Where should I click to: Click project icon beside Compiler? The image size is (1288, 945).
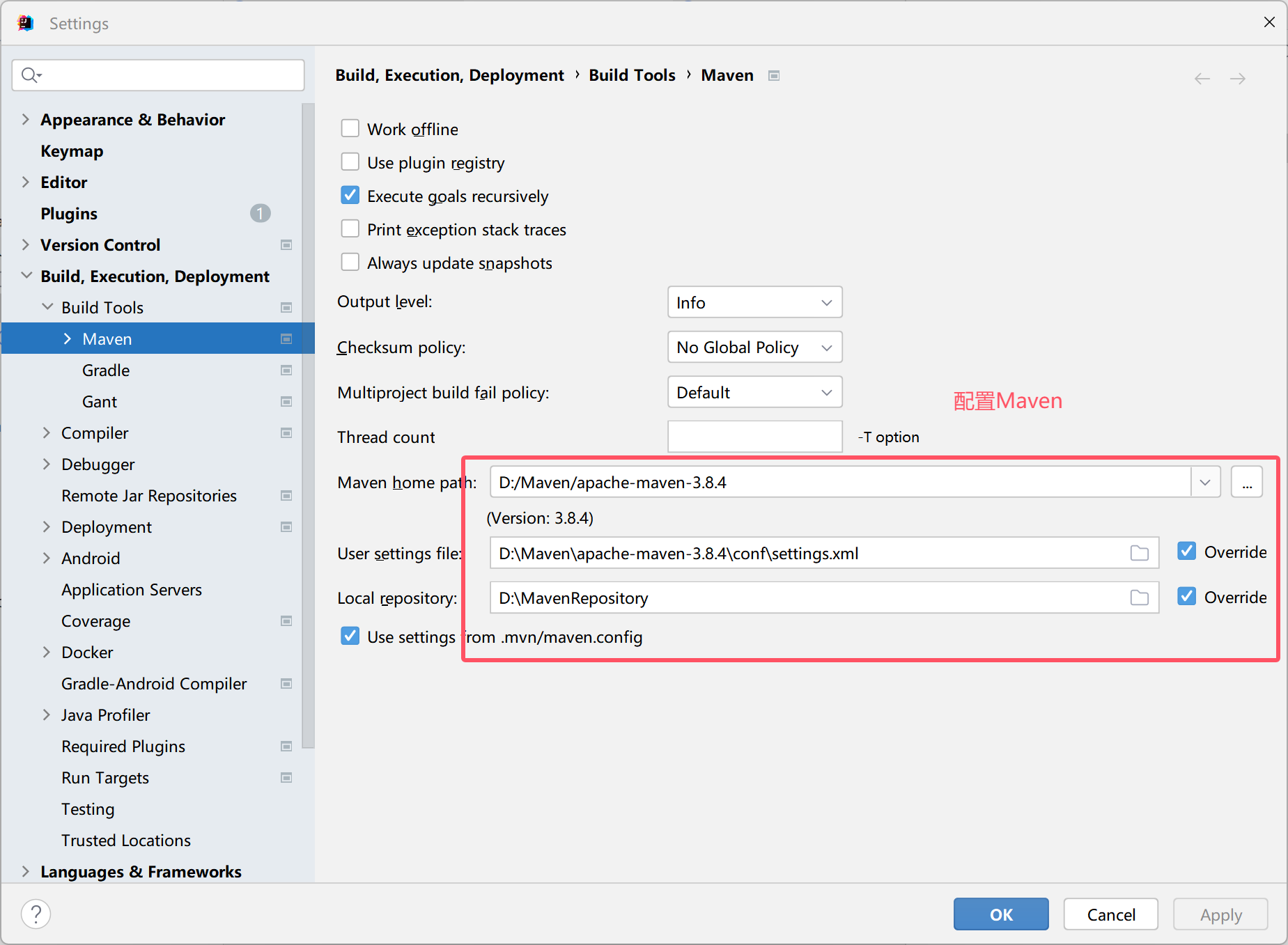[286, 433]
